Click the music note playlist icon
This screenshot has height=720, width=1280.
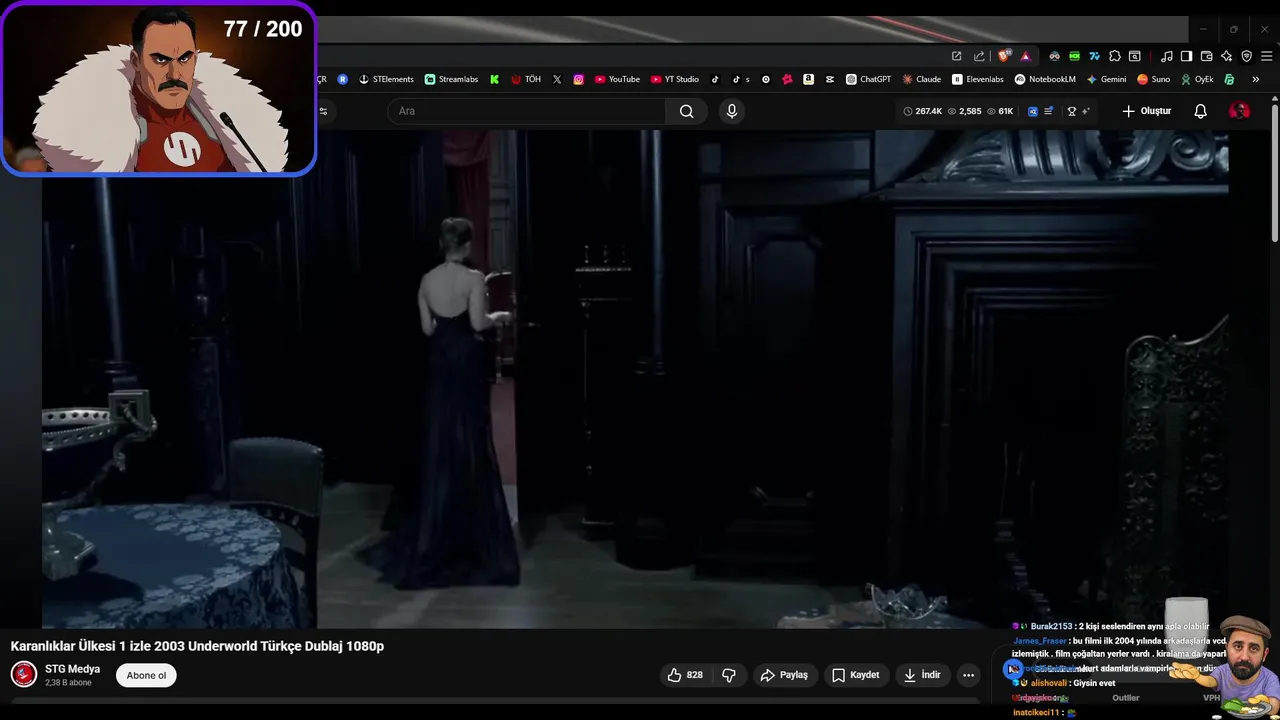1166,56
